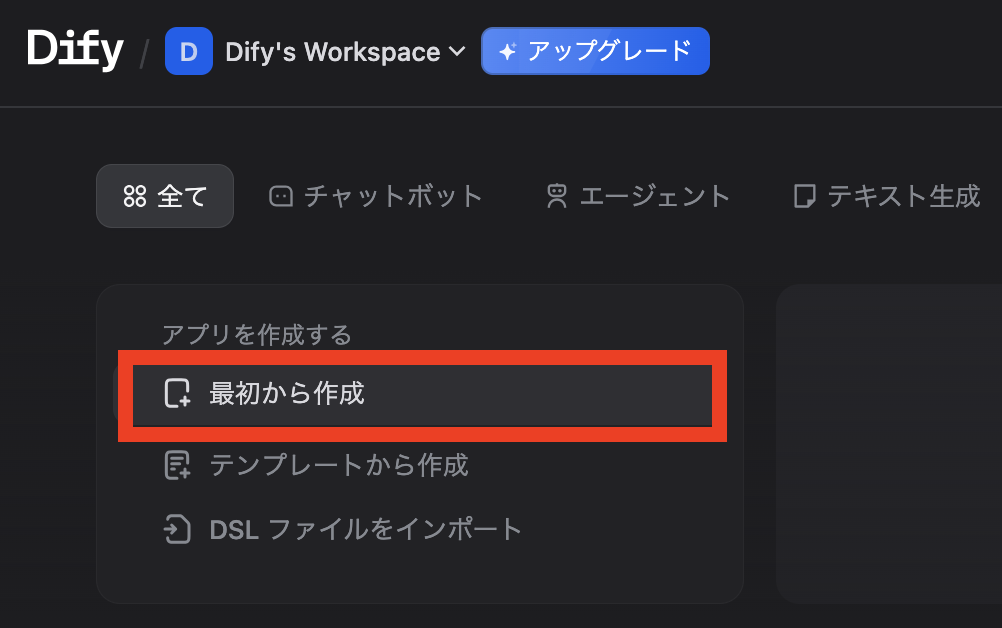The height and width of the screenshot is (628, 1002).
Task: Click the agent robot icon
Action: [557, 196]
